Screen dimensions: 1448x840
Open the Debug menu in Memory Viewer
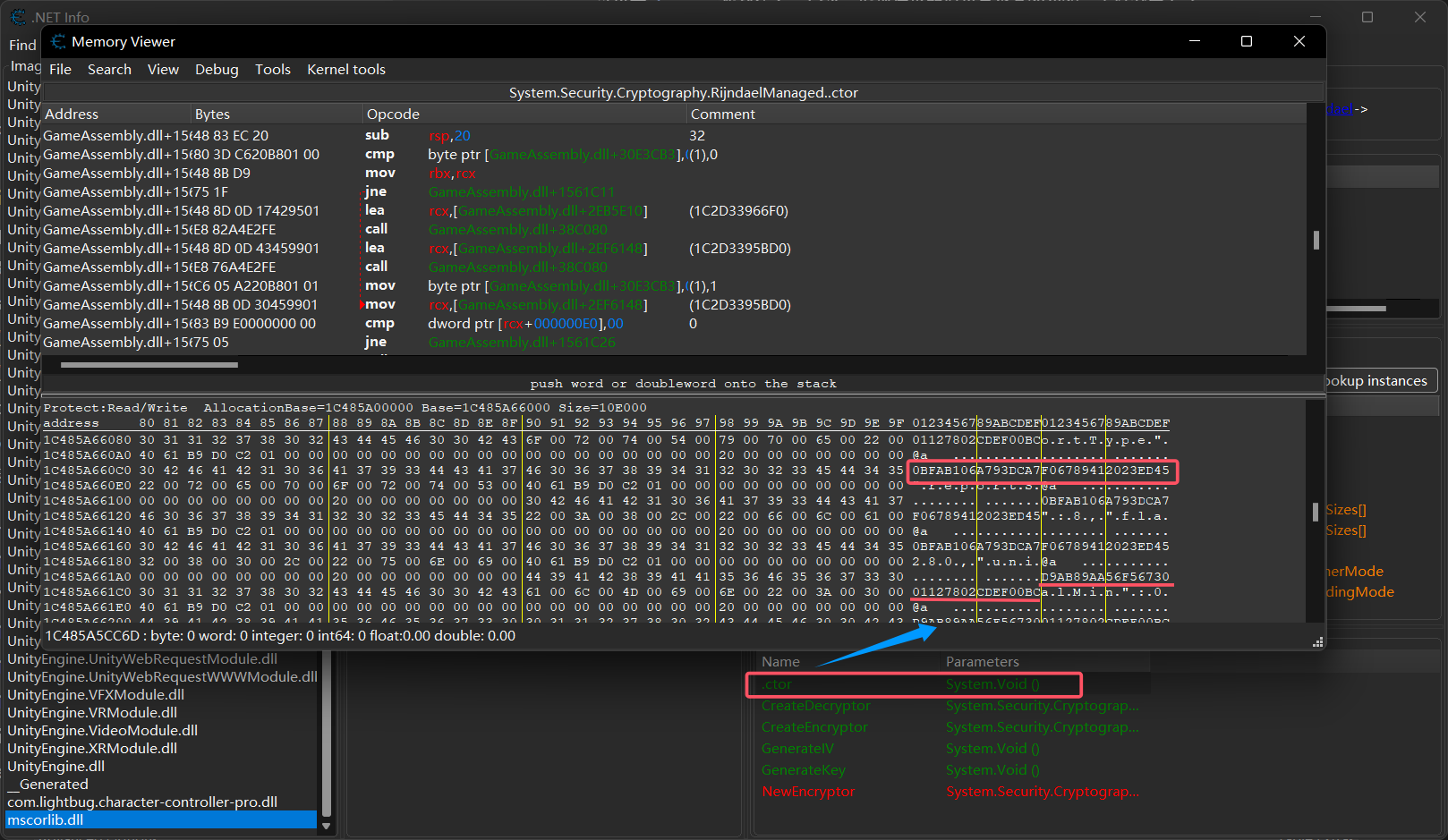(217, 70)
